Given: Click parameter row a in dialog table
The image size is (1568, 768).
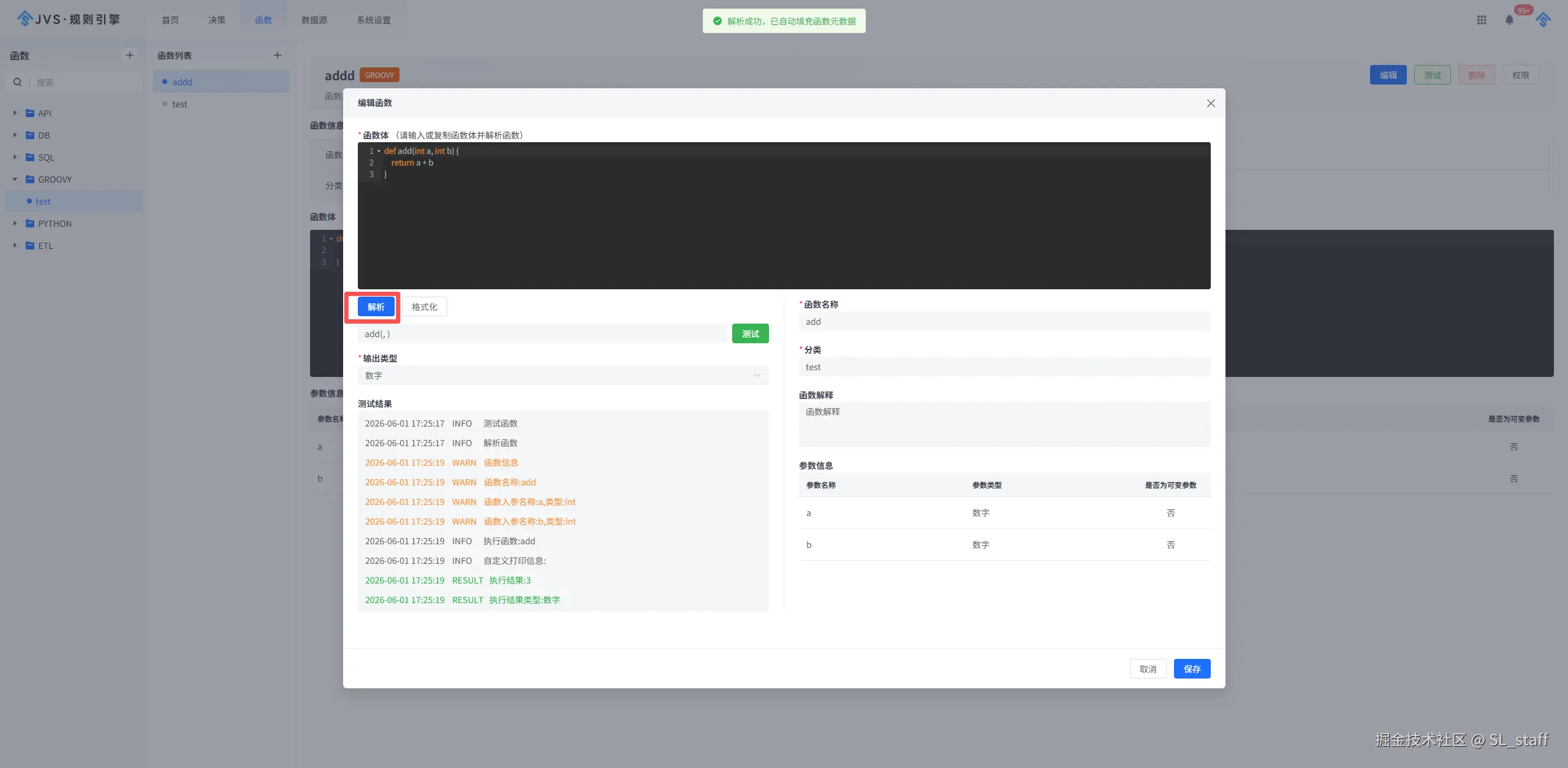Looking at the screenshot, I should coord(1005,513).
